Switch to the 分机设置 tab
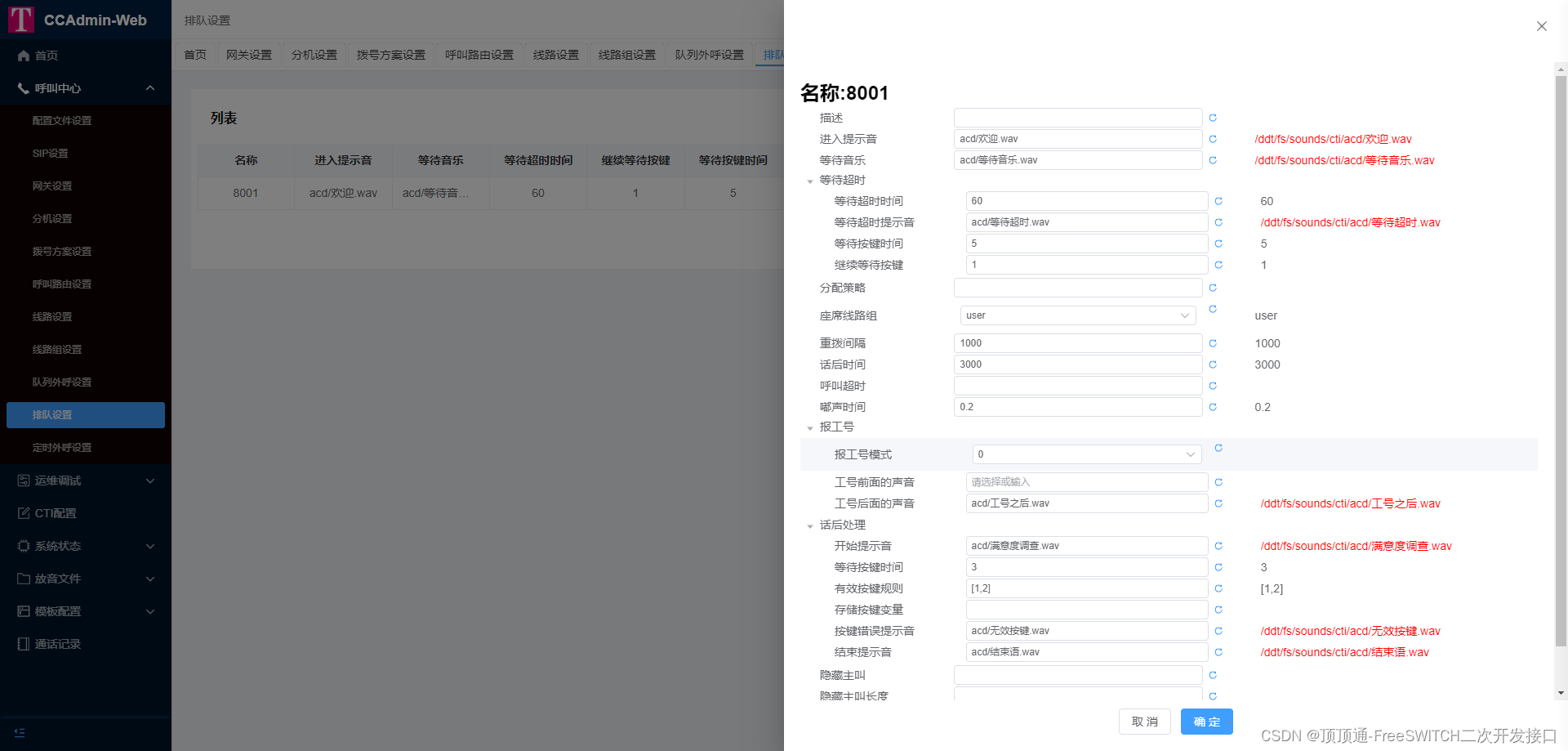The height and width of the screenshot is (751, 1568). pyautogui.click(x=314, y=55)
